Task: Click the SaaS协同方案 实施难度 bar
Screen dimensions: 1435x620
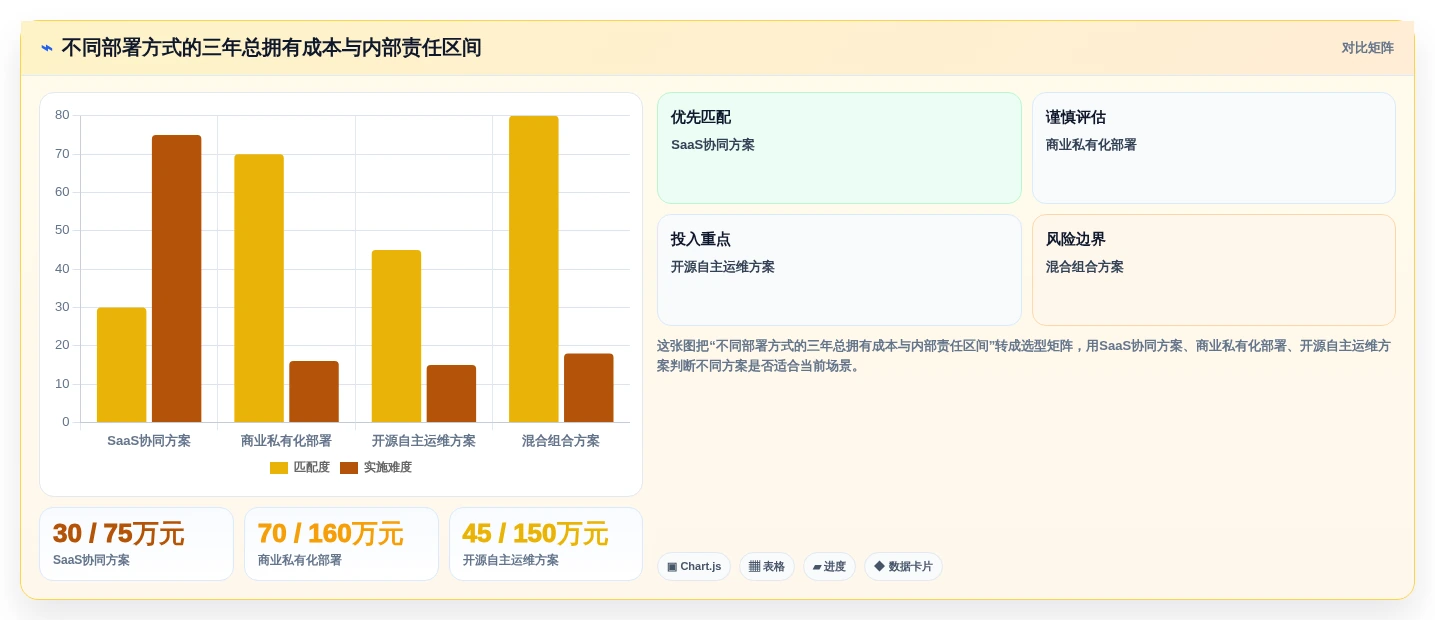Action: (x=177, y=279)
